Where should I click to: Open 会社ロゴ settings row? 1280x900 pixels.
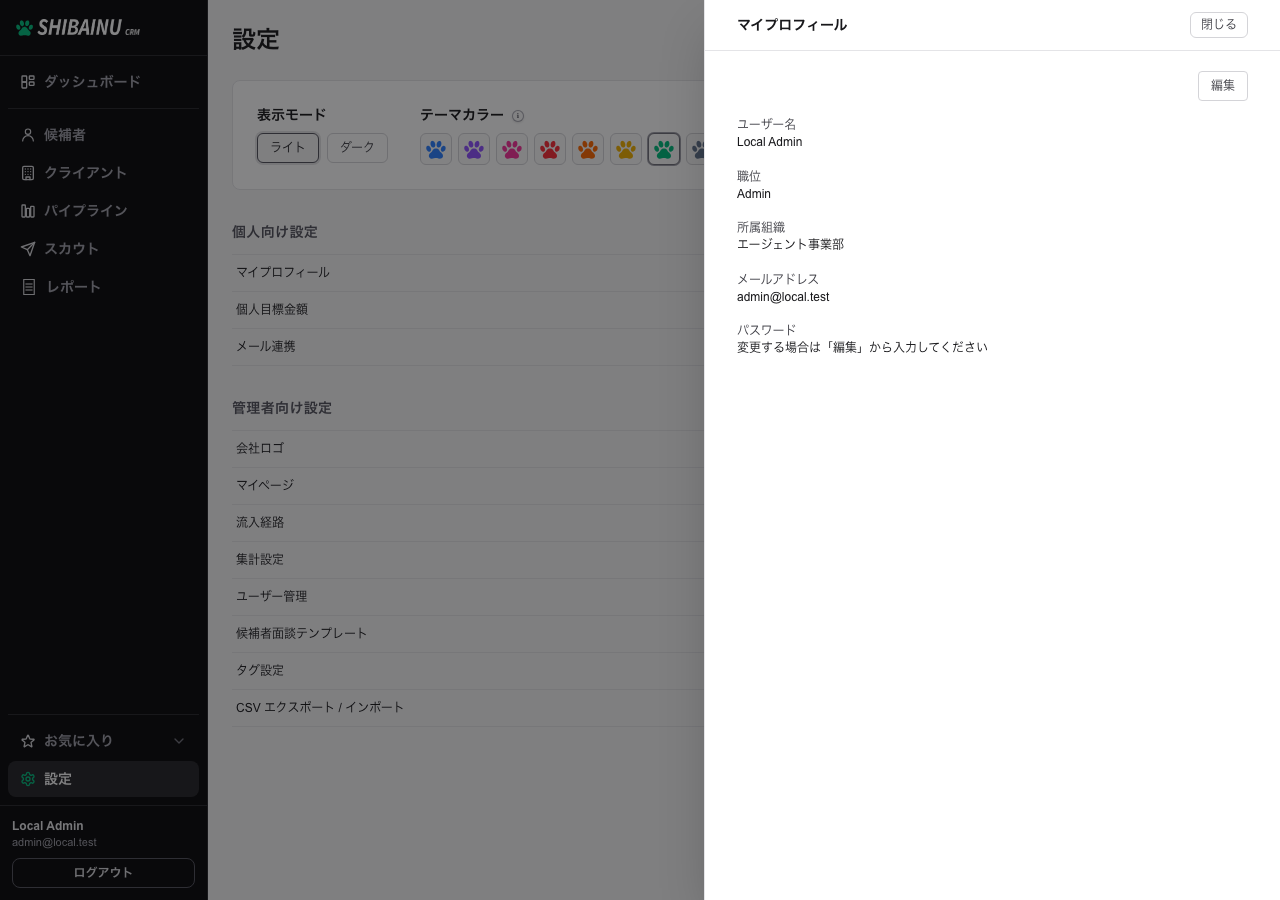pos(468,449)
